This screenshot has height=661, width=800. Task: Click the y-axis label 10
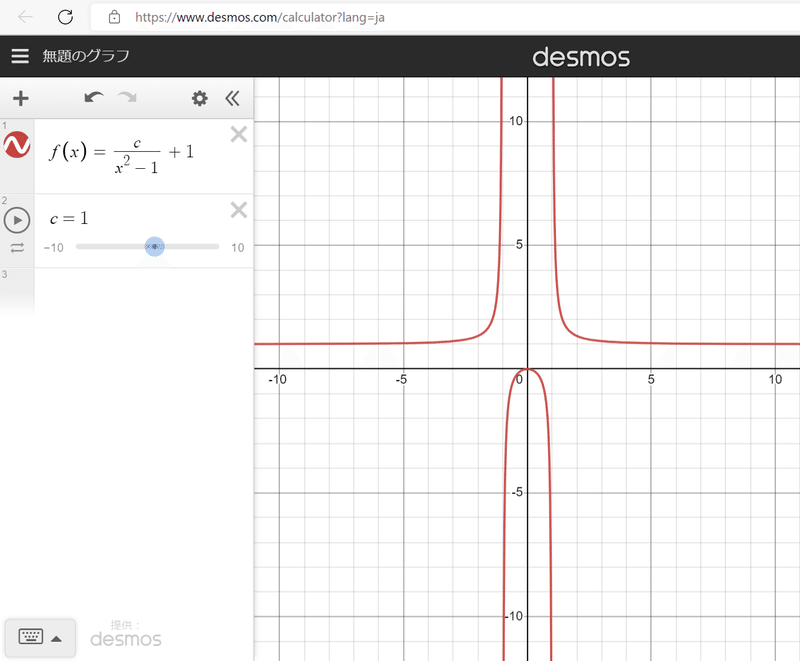516,121
